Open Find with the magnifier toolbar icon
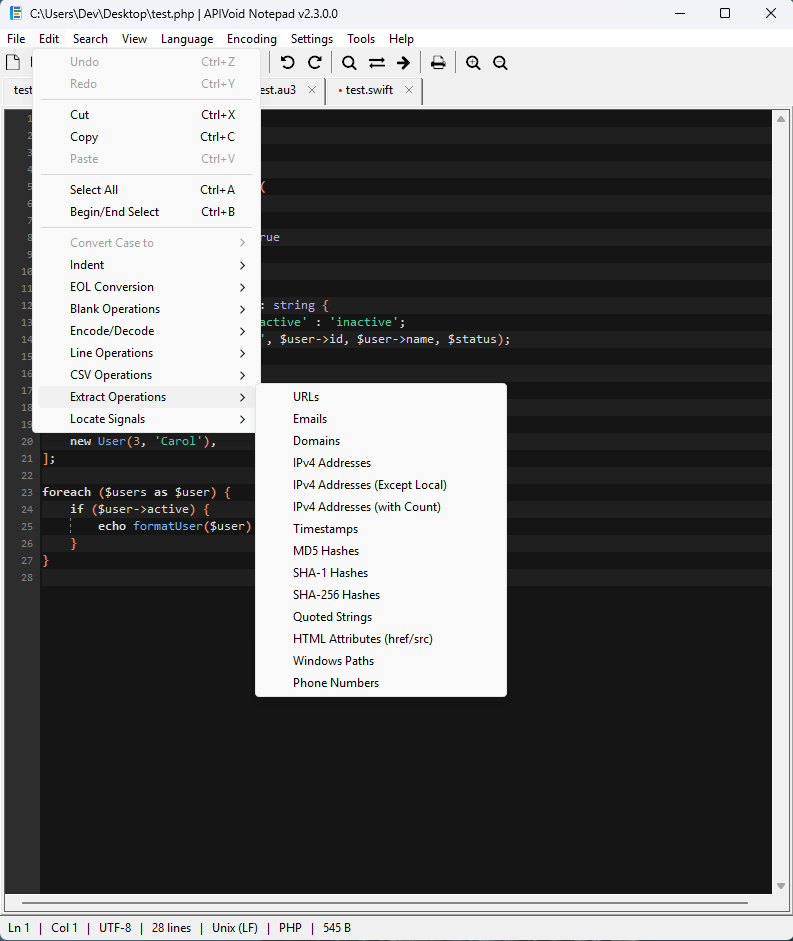The width and height of the screenshot is (793, 941). (349, 62)
